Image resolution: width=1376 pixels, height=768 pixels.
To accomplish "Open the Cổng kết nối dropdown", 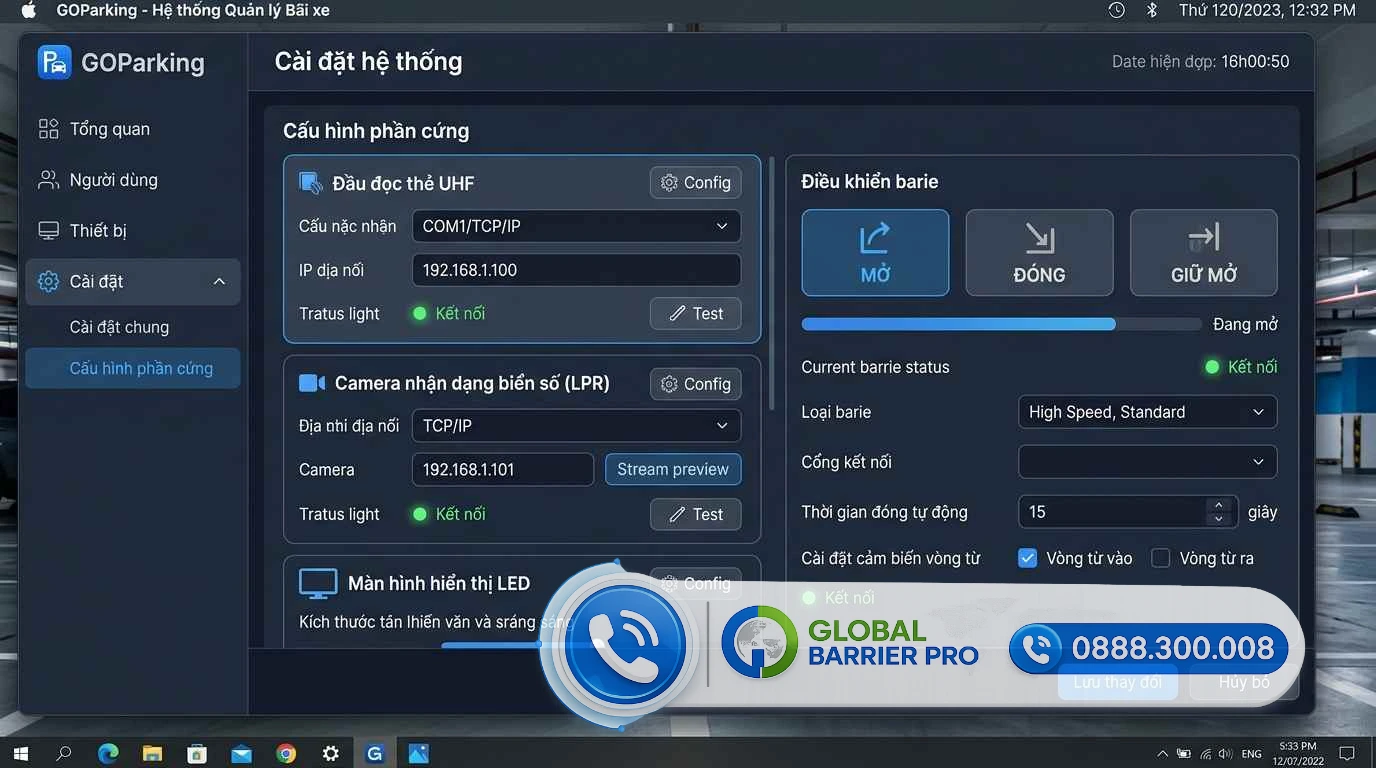I will pyautogui.click(x=1147, y=462).
